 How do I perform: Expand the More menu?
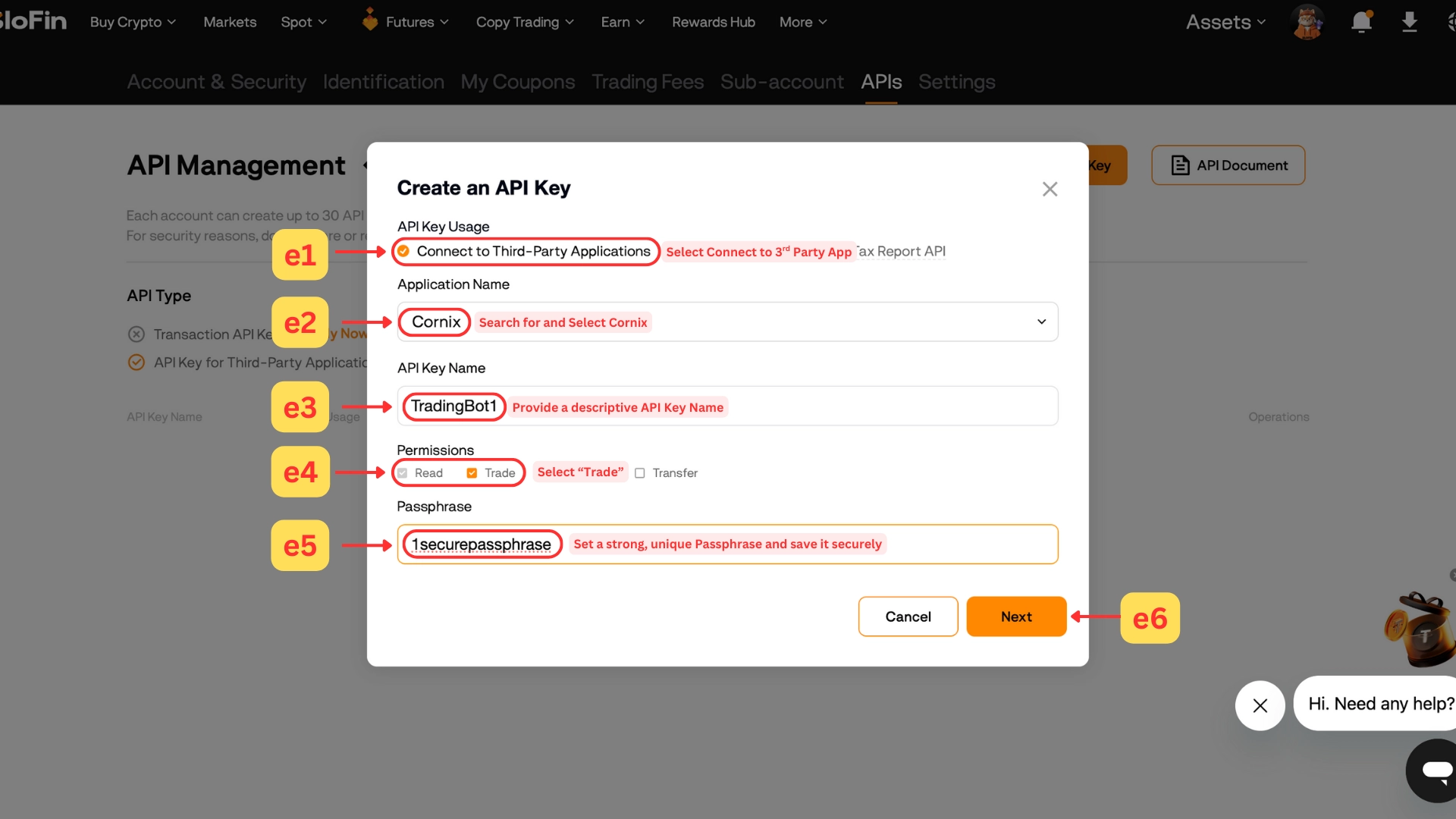tap(803, 22)
